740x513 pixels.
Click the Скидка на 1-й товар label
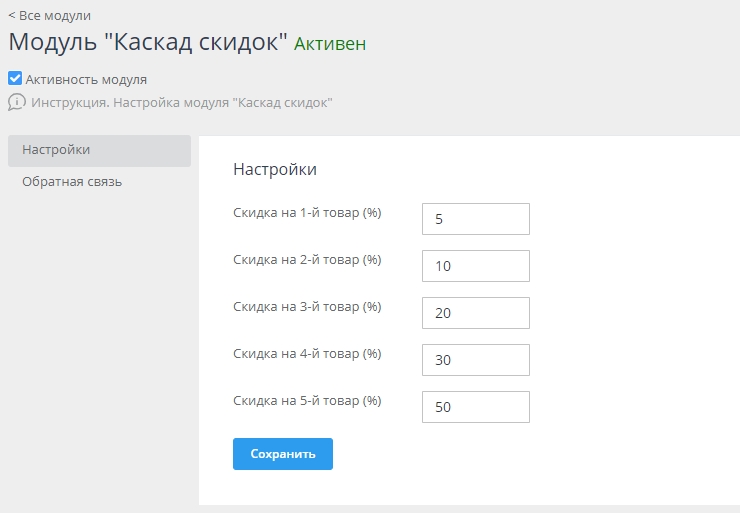click(x=307, y=213)
